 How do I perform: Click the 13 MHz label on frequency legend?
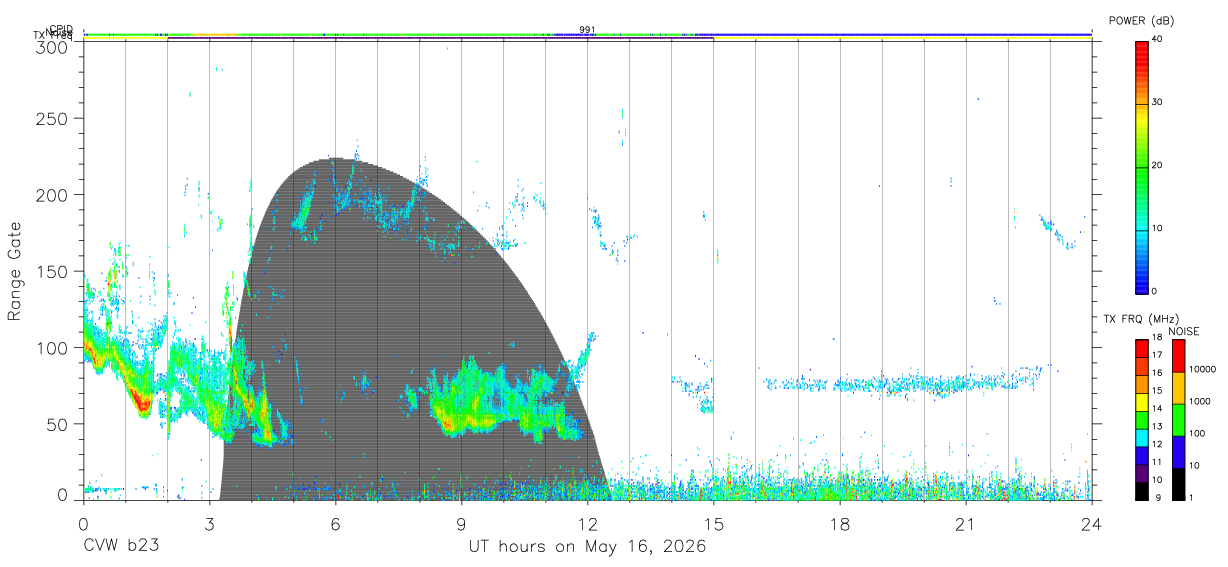point(1157,426)
